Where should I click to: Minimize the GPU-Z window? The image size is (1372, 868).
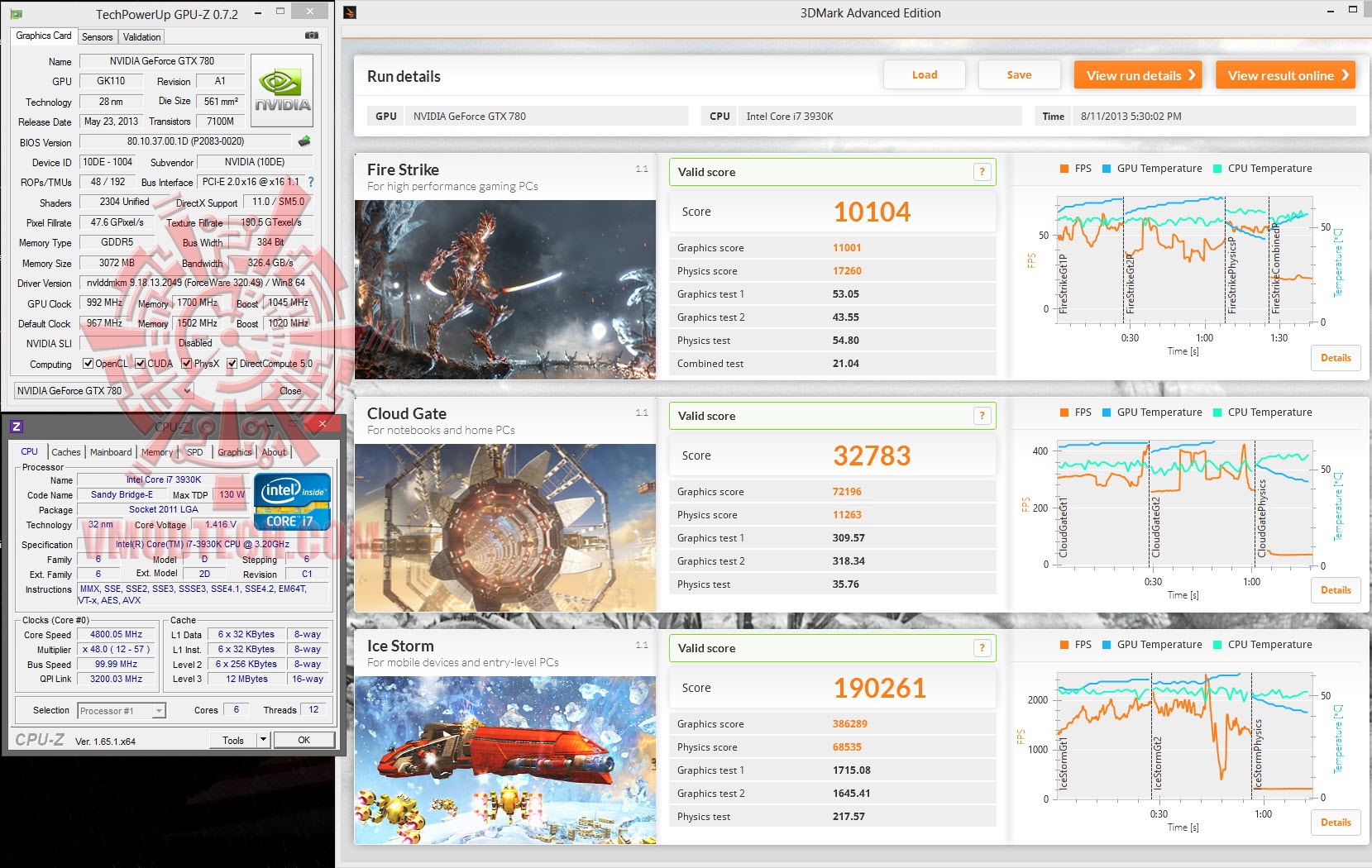click(258, 12)
